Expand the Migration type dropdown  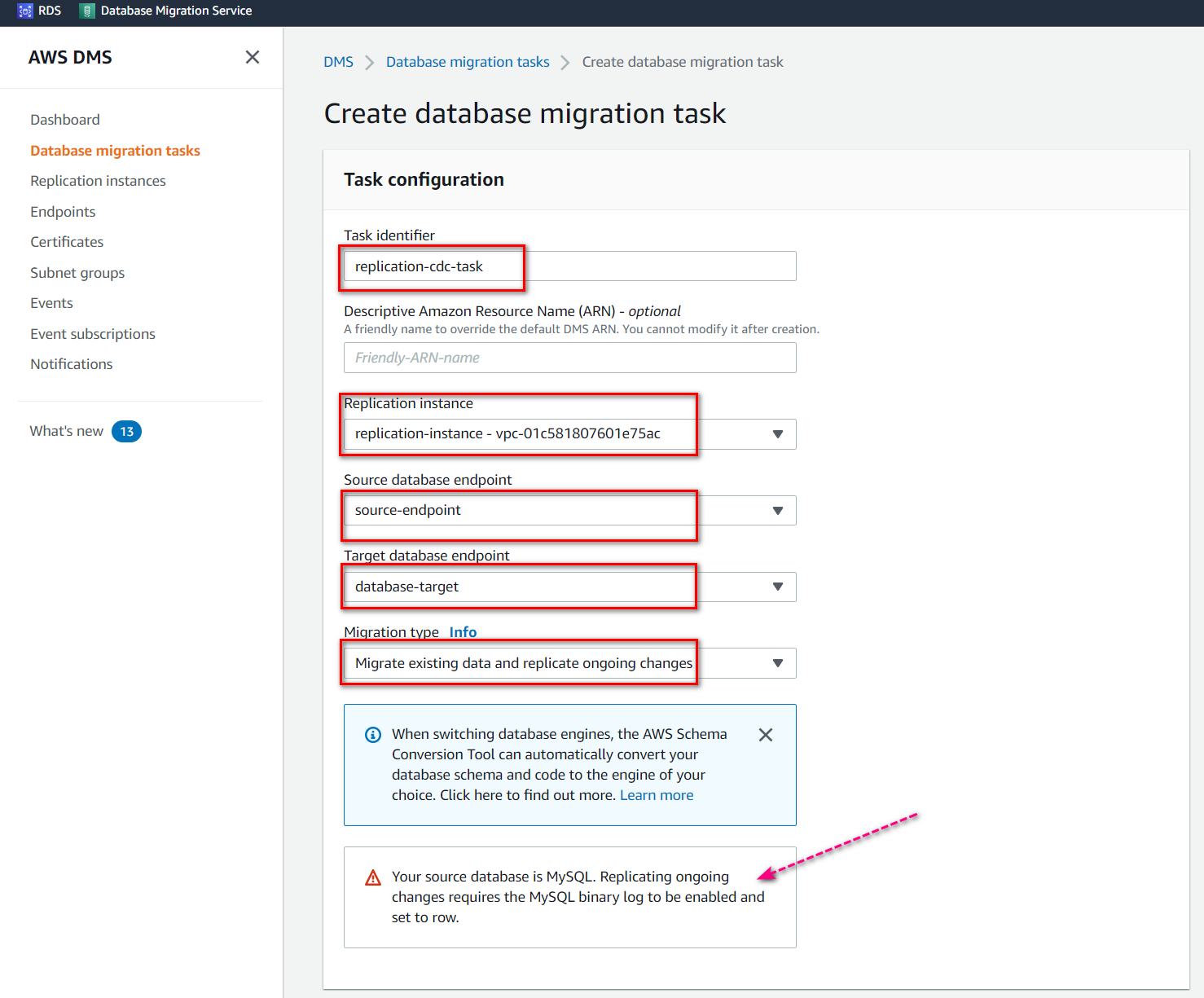569,663
